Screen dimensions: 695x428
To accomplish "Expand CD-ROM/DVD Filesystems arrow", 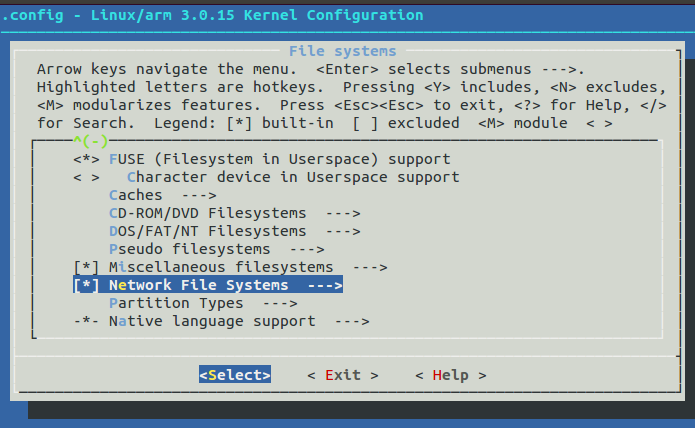I will point(343,214).
